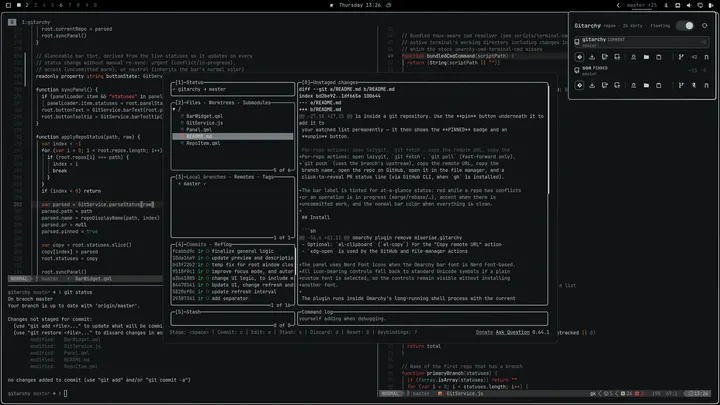The height and width of the screenshot is (405, 720).
Task: Switch to the Worktrees tab
Action: pos(221,102)
